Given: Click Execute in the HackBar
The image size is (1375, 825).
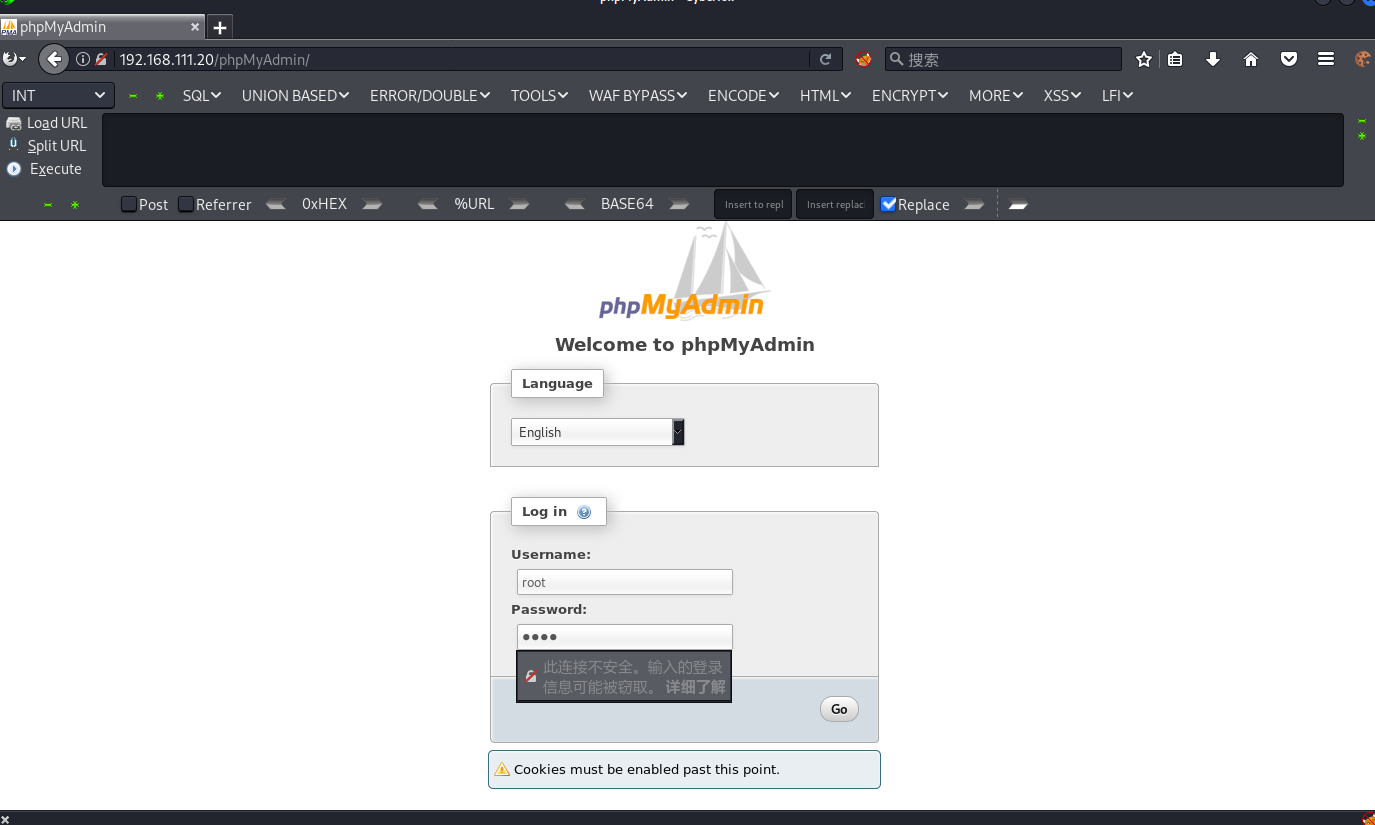Looking at the screenshot, I should (x=44, y=169).
